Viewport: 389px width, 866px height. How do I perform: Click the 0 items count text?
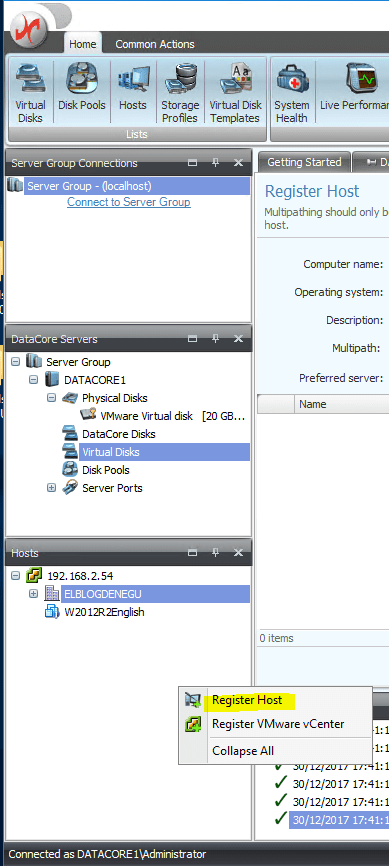(x=276, y=638)
